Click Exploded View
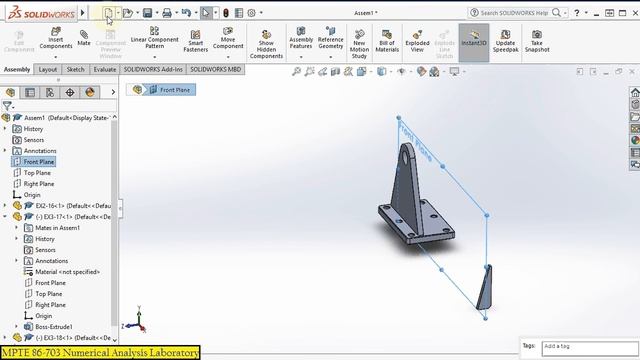This screenshot has height=360, width=640. [x=417, y=41]
